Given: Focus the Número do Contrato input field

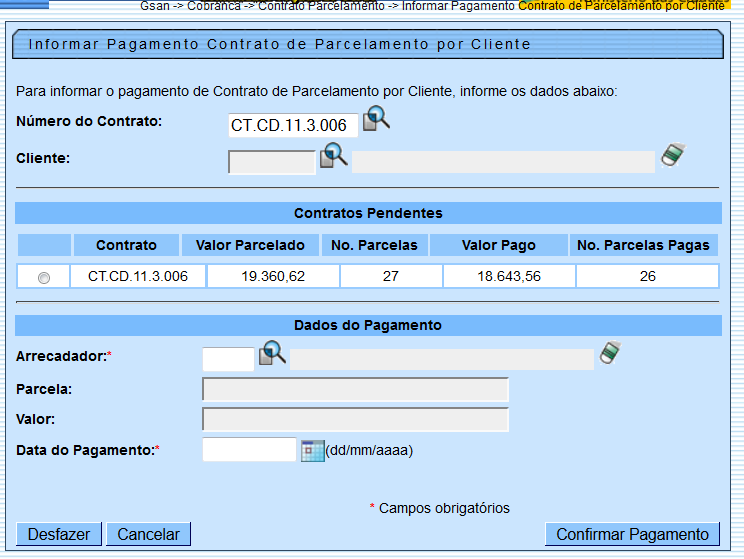Looking at the screenshot, I should click(x=292, y=125).
